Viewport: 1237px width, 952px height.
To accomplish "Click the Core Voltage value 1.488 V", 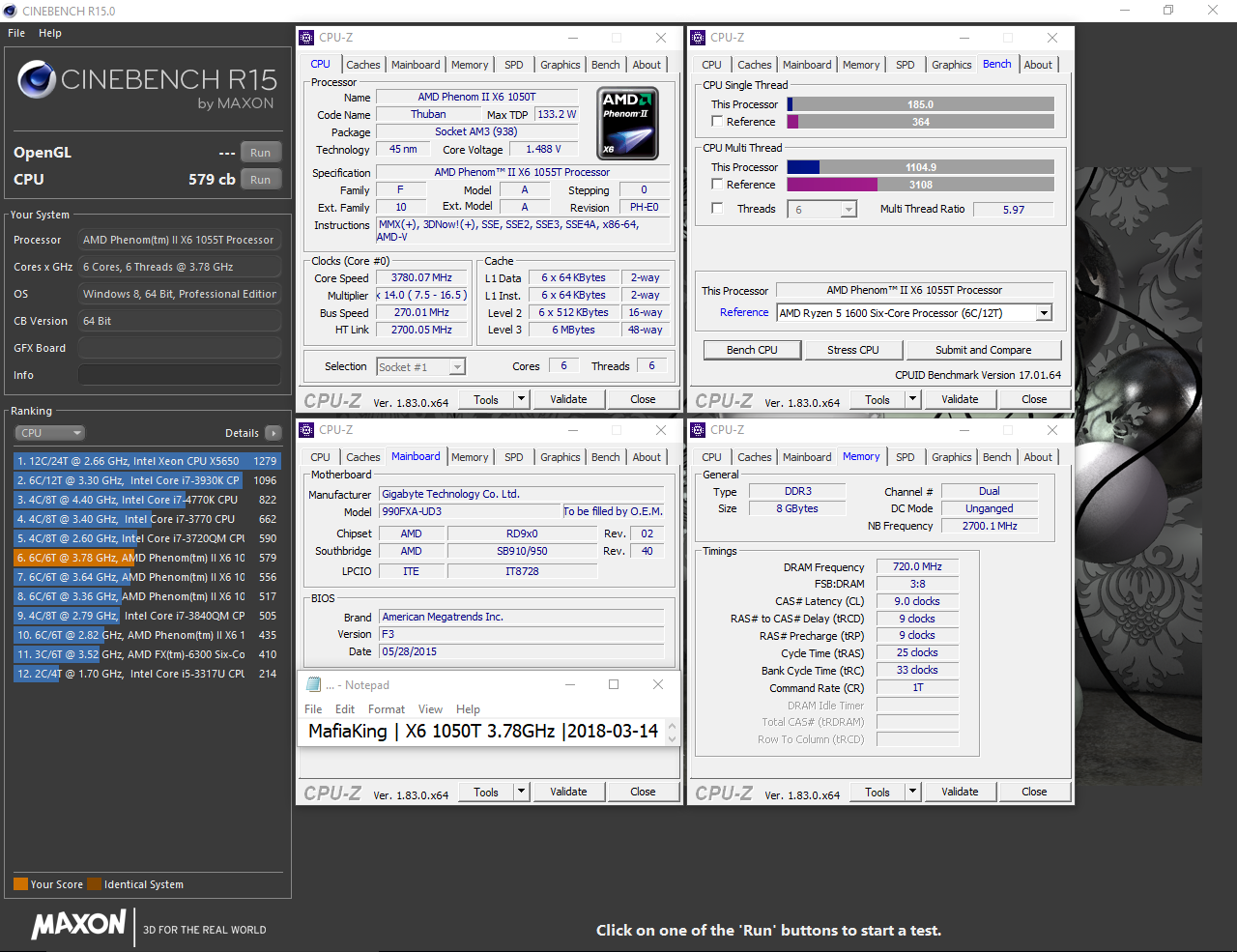I will [543, 149].
